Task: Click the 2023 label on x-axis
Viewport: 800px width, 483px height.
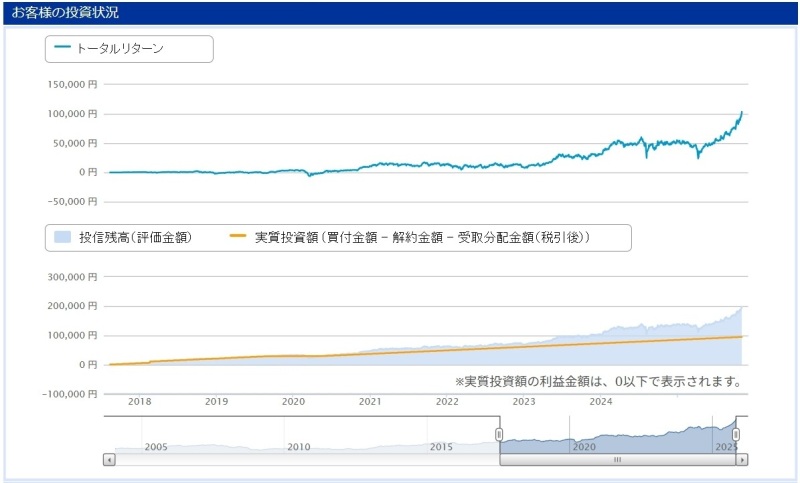Action: click(523, 401)
